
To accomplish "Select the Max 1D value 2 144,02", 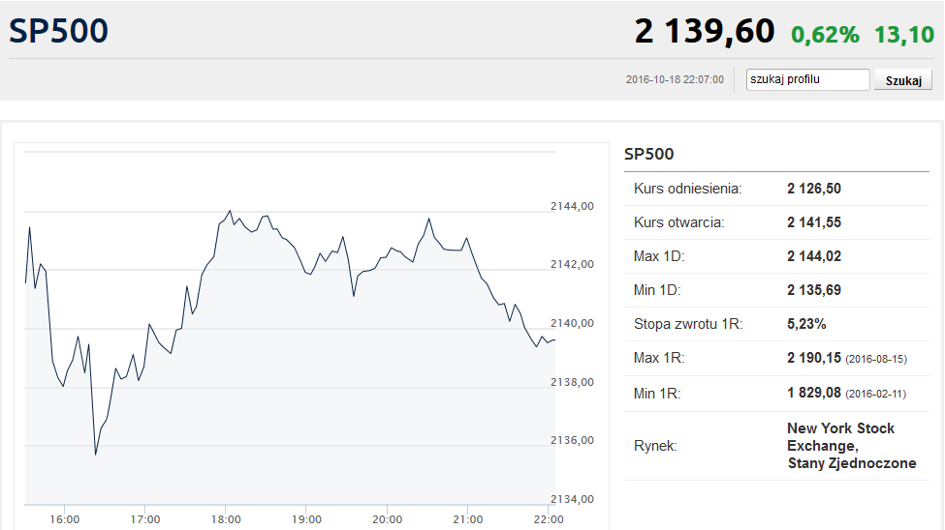I will tap(814, 256).
